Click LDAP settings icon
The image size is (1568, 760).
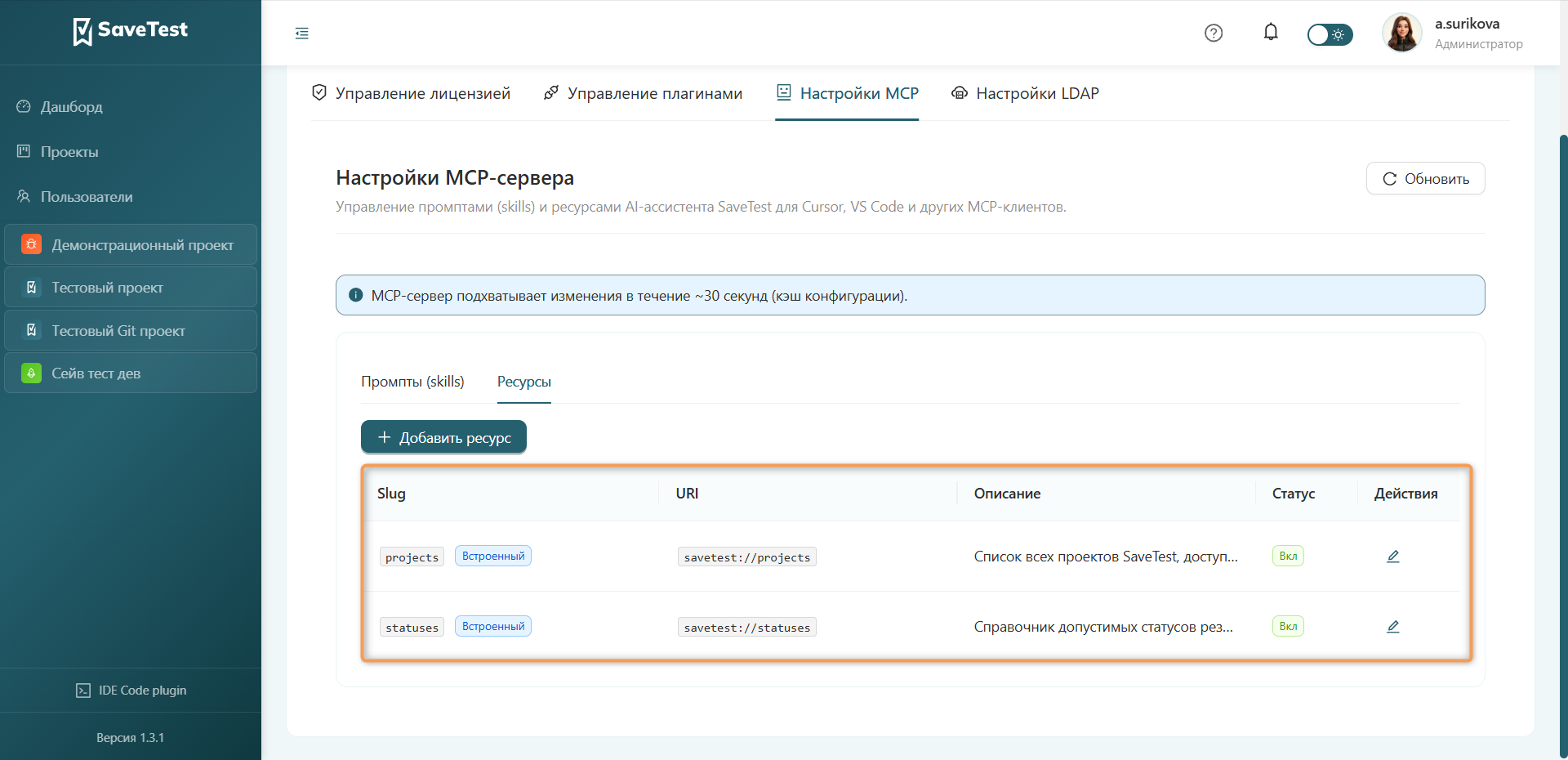click(960, 93)
